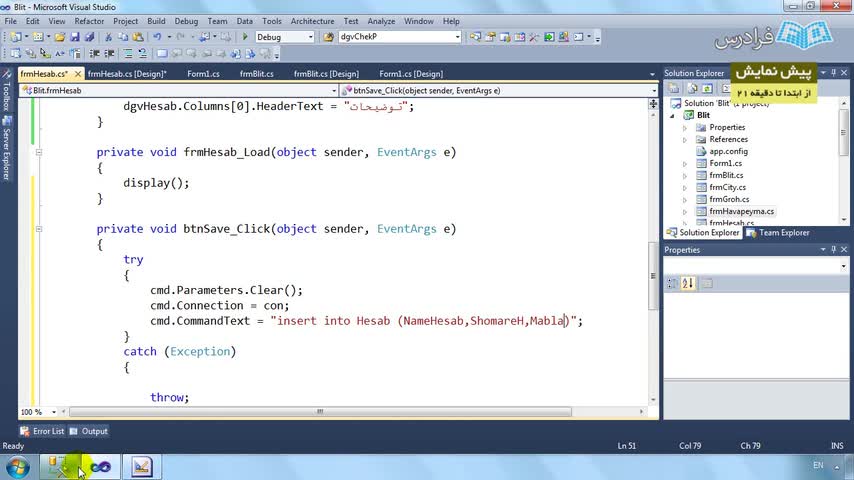The height and width of the screenshot is (480, 854).
Task: Open the Toolbox side tab
Action: (x=7, y=90)
